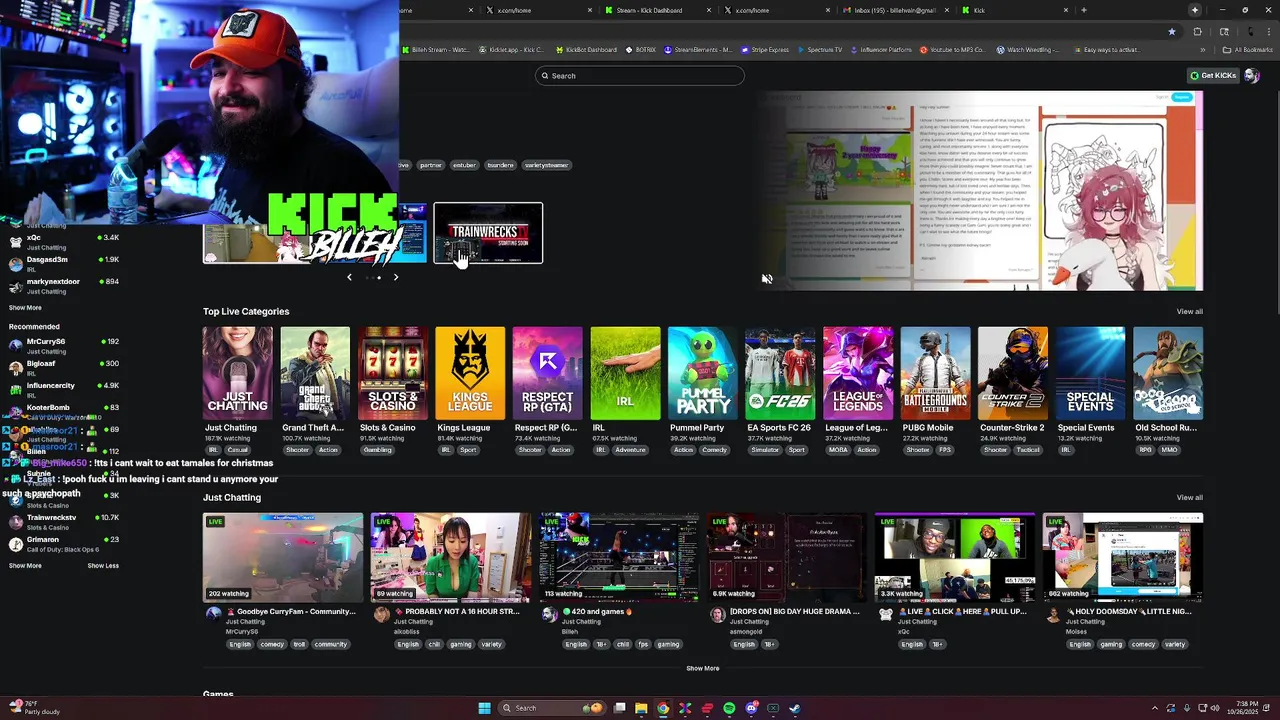Image resolution: width=1280 pixels, height=720 pixels.
Task: Open the Youtube to MP3 bookmark
Action: point(952,50)
